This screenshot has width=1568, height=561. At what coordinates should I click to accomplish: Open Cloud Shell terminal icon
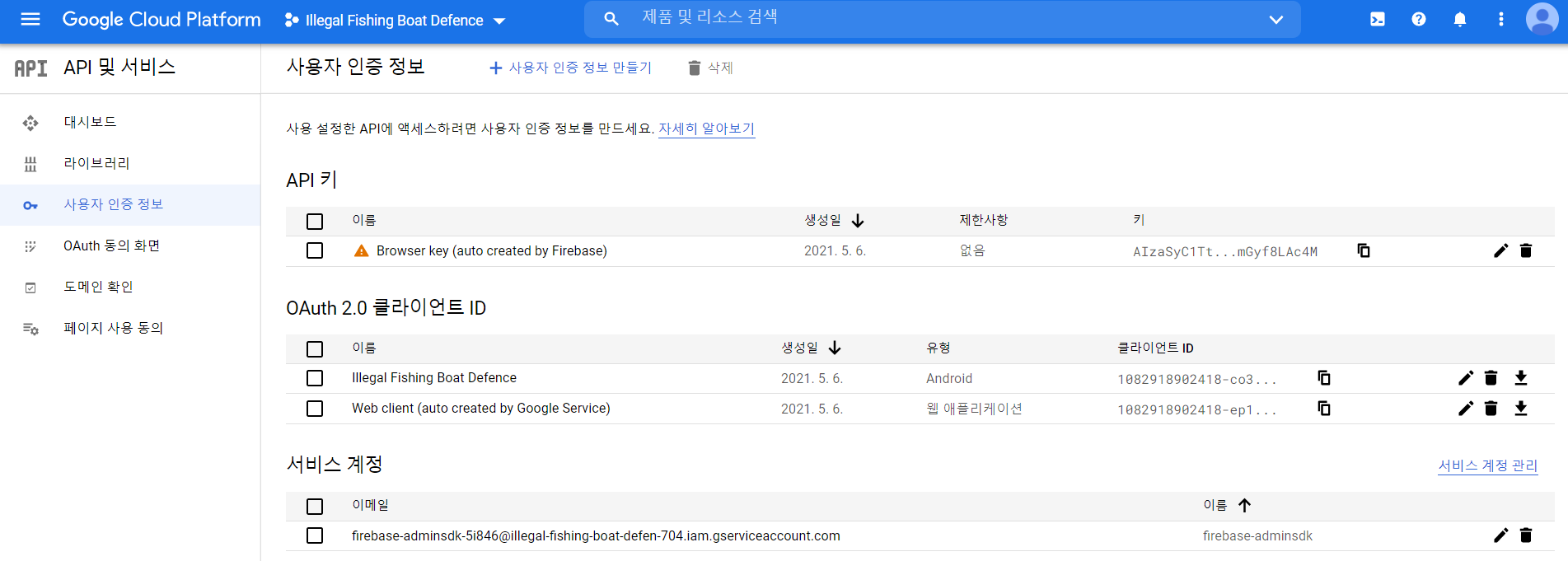click(x=1378, y=19)
